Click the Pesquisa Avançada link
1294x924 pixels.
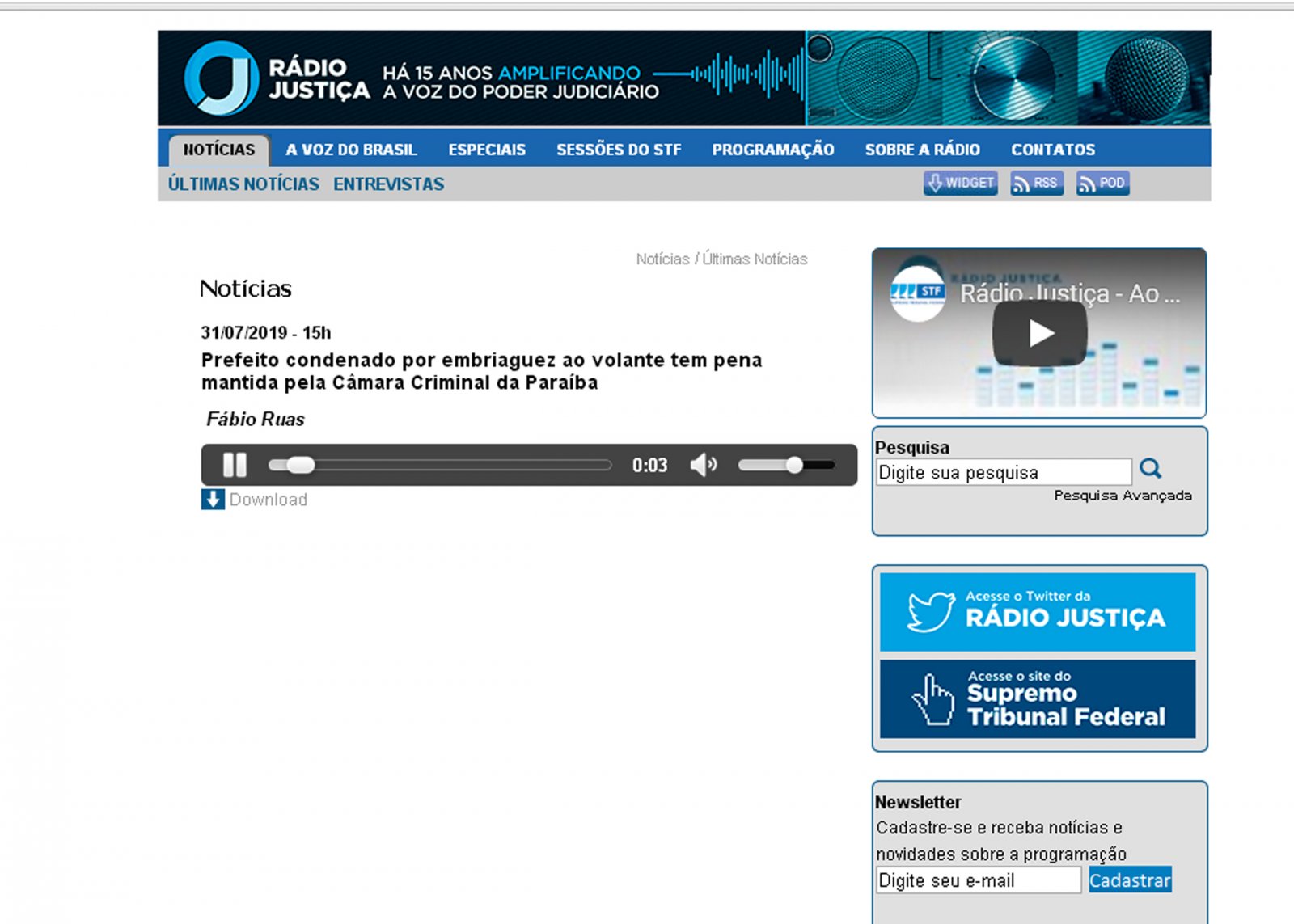coord(1123,496)
